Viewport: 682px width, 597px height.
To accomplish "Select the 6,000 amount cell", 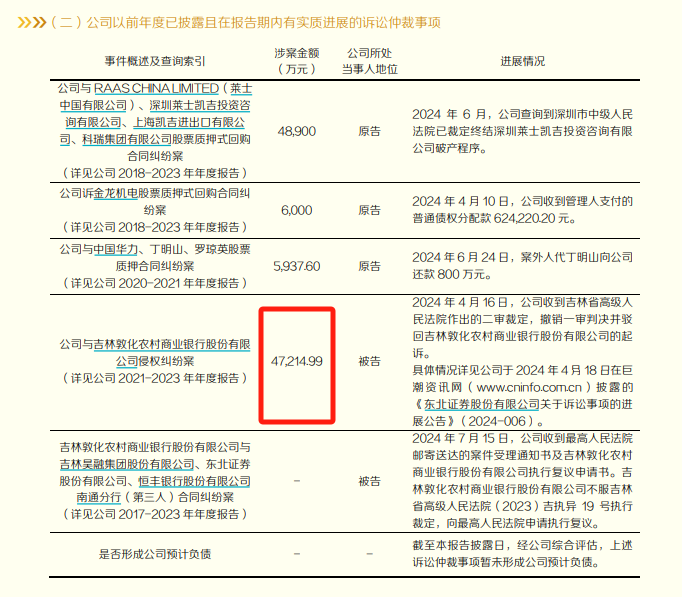I will tap(297, 210).
